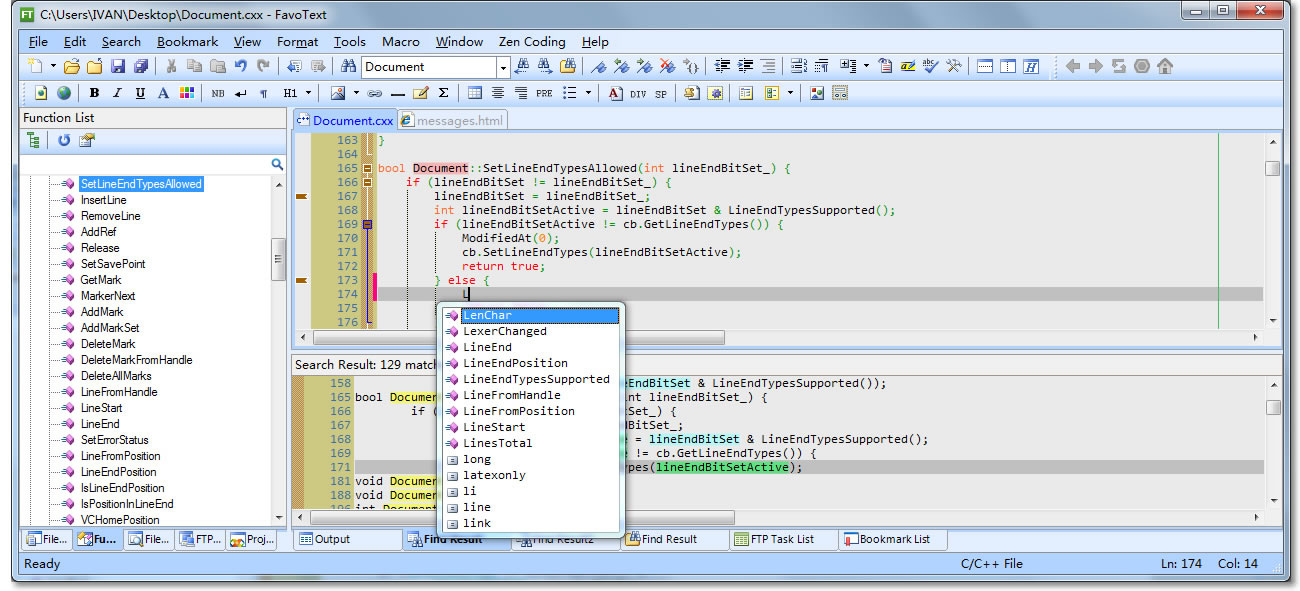This screenshot has height=591, width=1300.
Task: Preview in browser using the globe icon
Action: (64, 93)
